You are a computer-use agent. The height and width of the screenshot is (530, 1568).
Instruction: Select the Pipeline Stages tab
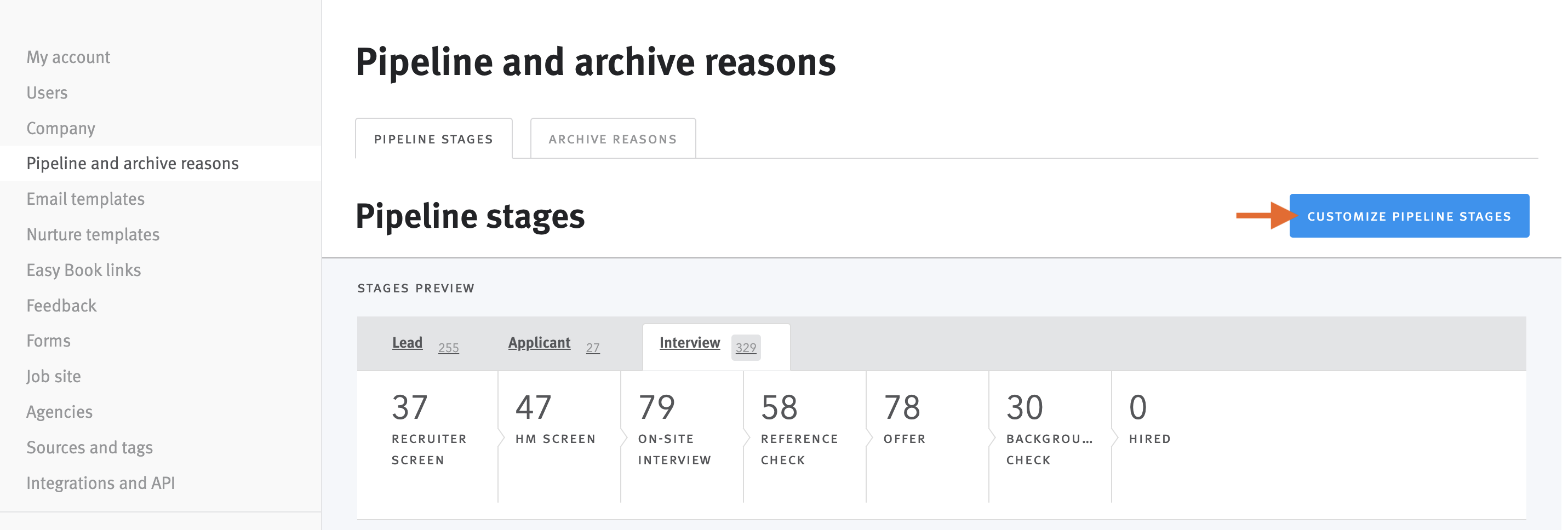[433, 138]
